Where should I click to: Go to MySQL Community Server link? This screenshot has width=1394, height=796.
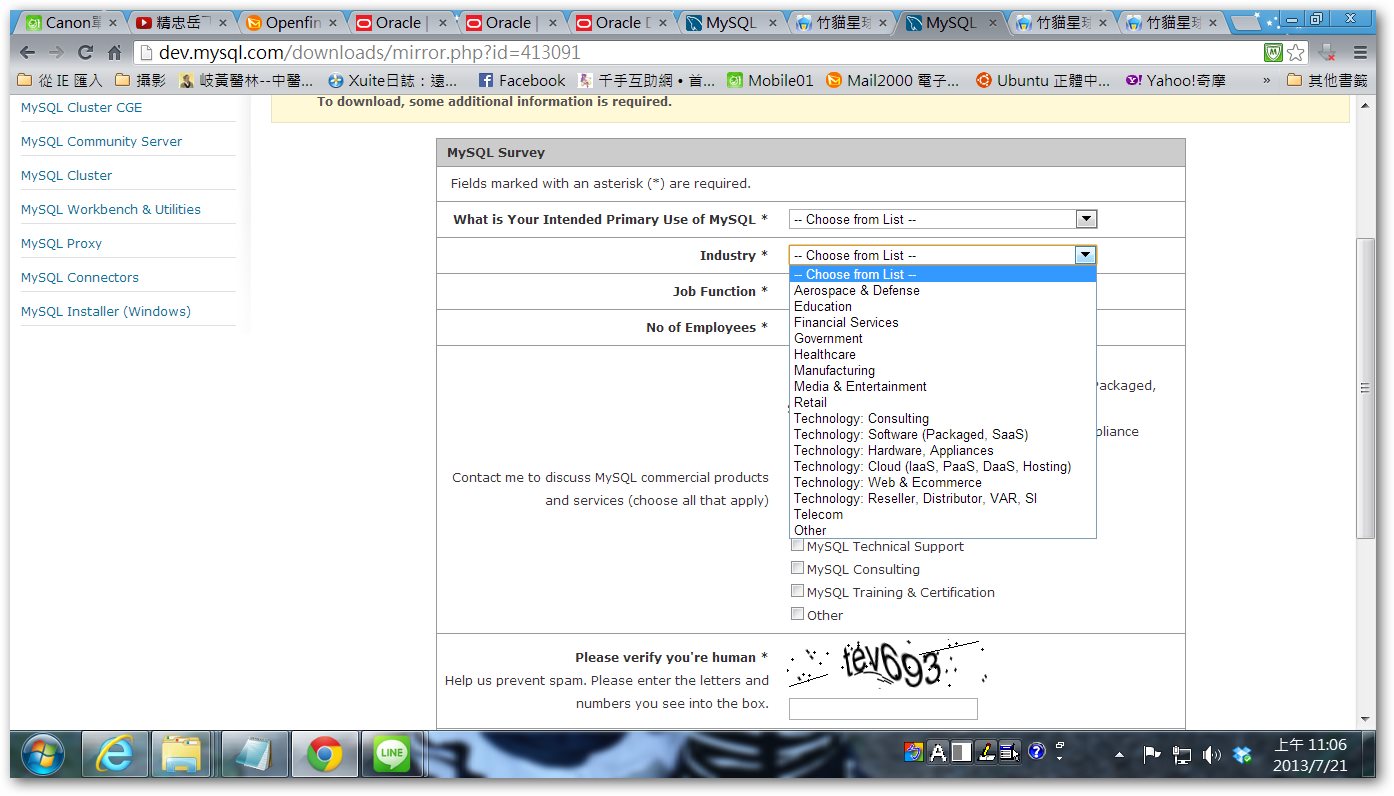pyautogui.click(x=102, y=141)
